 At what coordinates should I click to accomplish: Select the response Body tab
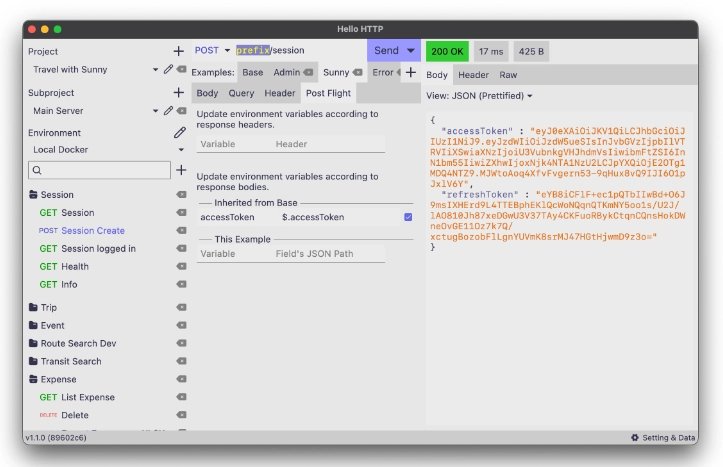(x=437, y=75)
